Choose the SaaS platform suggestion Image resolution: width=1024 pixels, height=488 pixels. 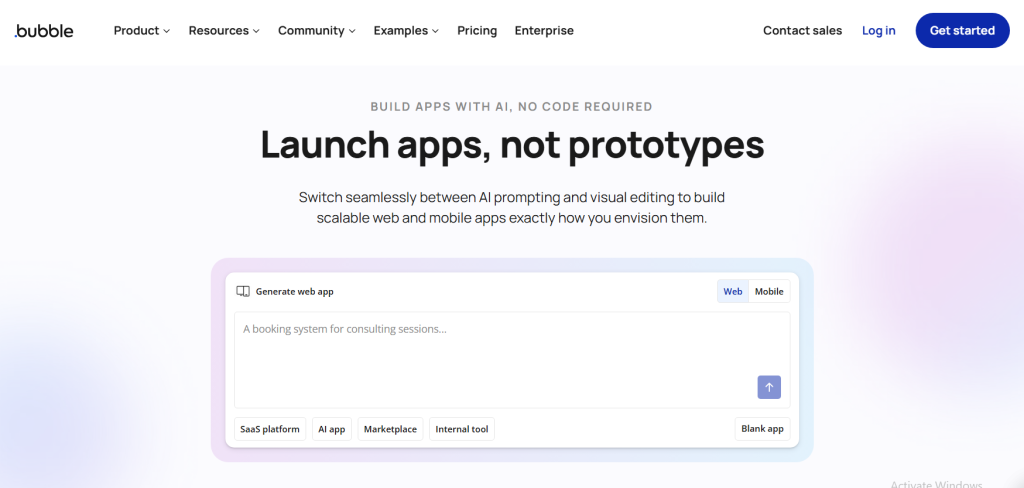pos(270,429)
